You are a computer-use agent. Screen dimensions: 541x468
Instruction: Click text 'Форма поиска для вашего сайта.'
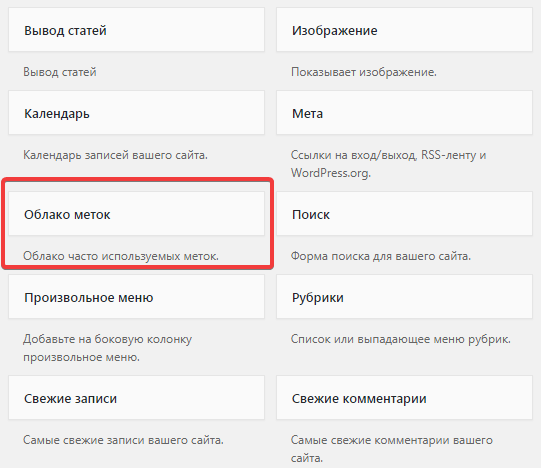pos(381,256)
